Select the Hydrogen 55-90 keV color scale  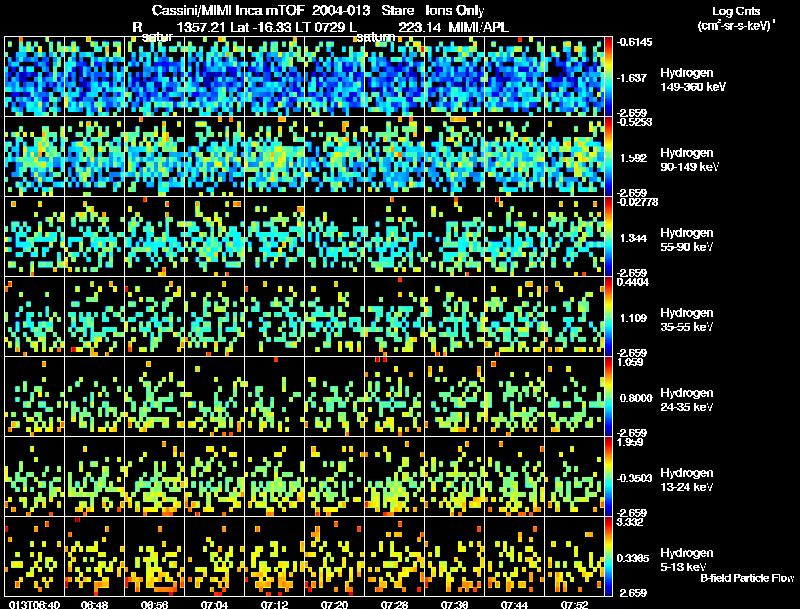pos(608,237)
